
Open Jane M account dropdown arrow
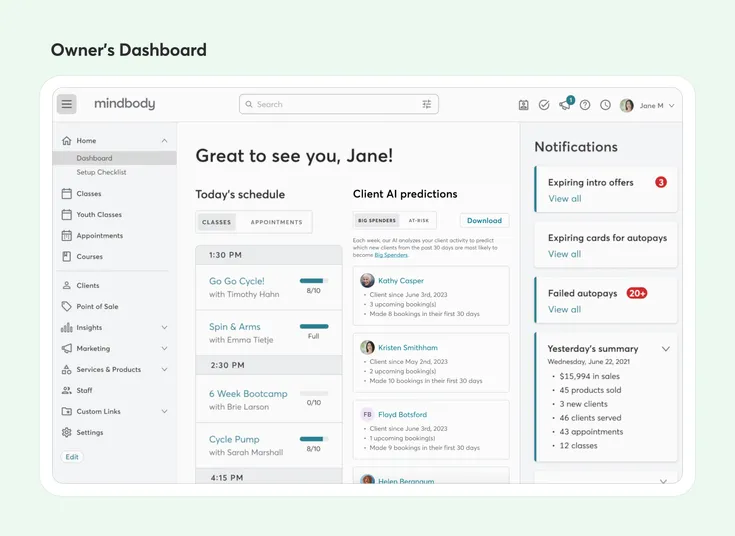[x=672, y=106]
